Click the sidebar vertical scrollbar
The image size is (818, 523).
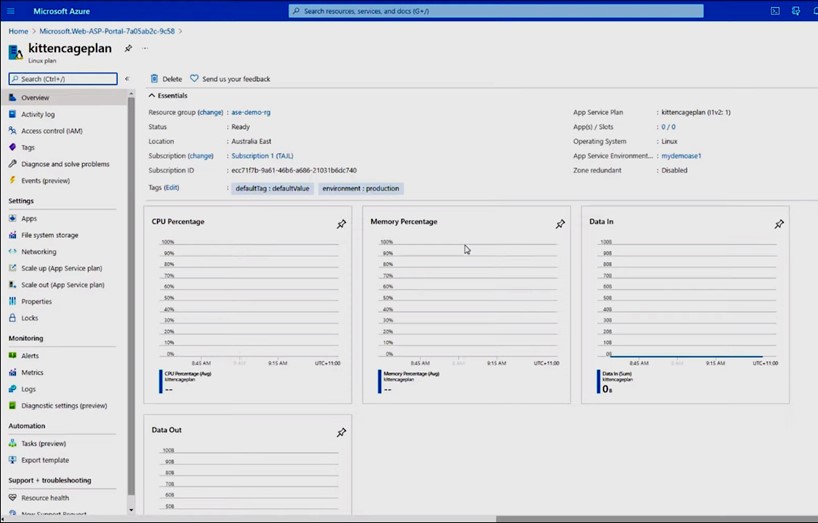[x=131, y=296]
